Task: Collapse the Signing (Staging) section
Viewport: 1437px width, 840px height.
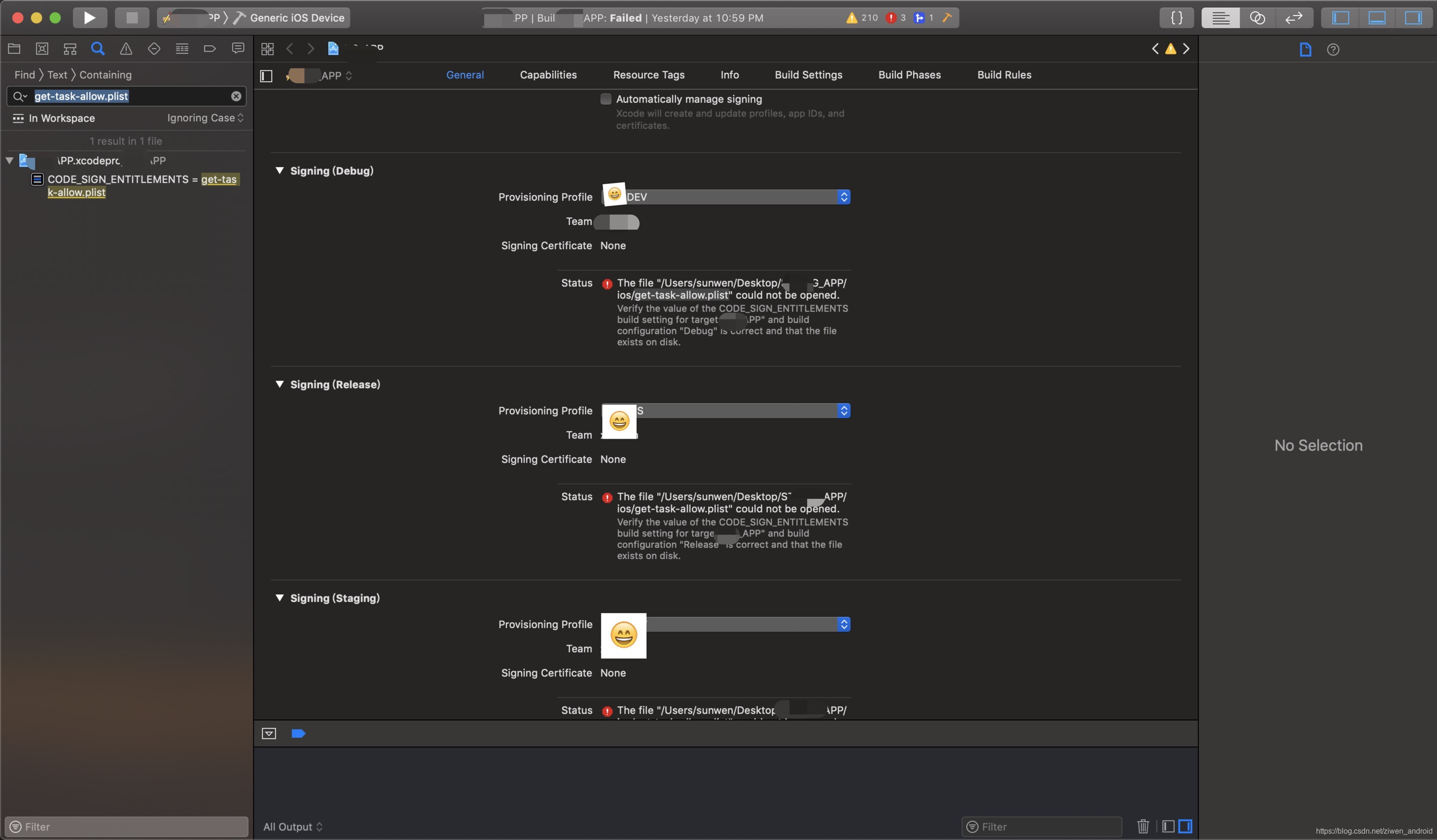Action: 279,598
